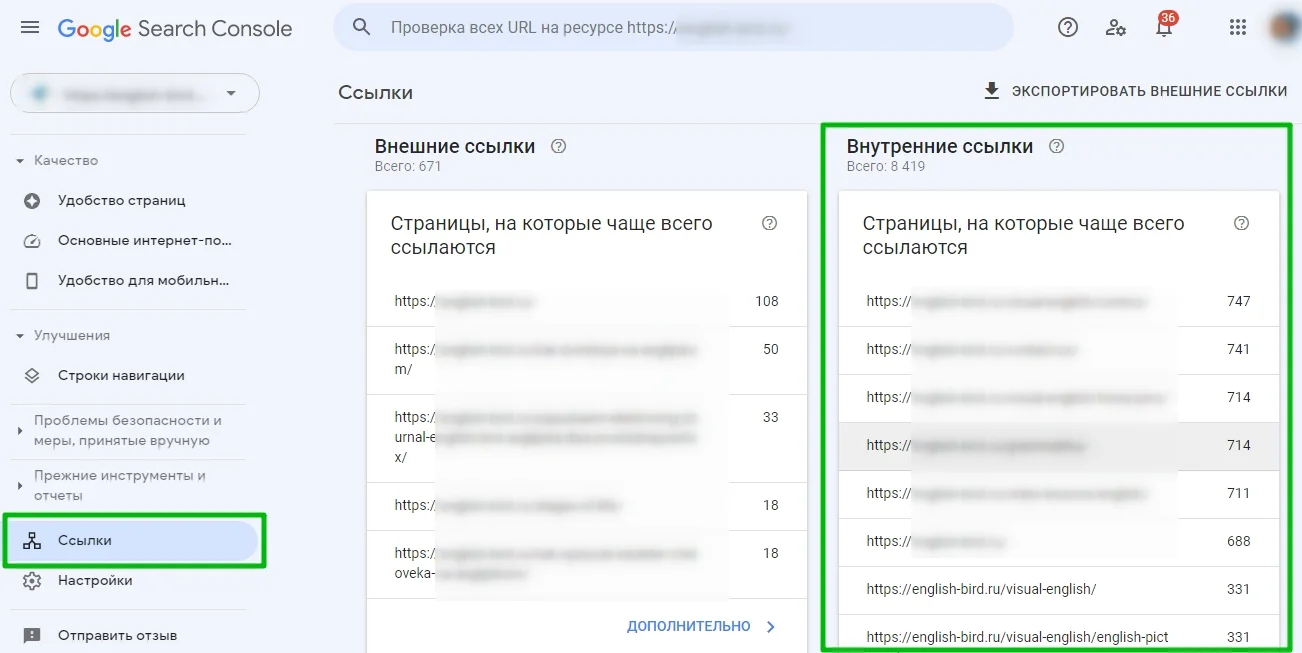Select Ссылки in the sidebar
Viewport: 1302px width, 653px height.
[x=133, y=540]
